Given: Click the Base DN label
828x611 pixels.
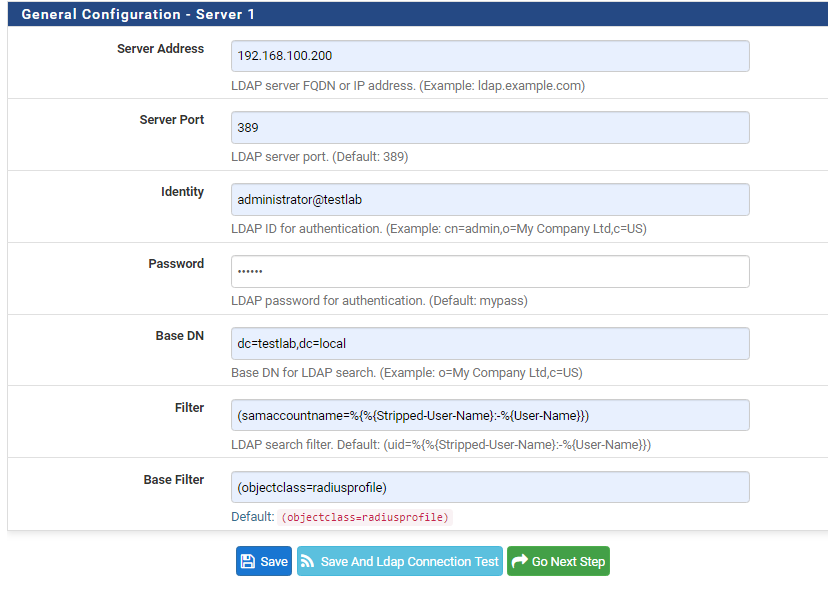Looking at the screenshot, I should (180, 336).
